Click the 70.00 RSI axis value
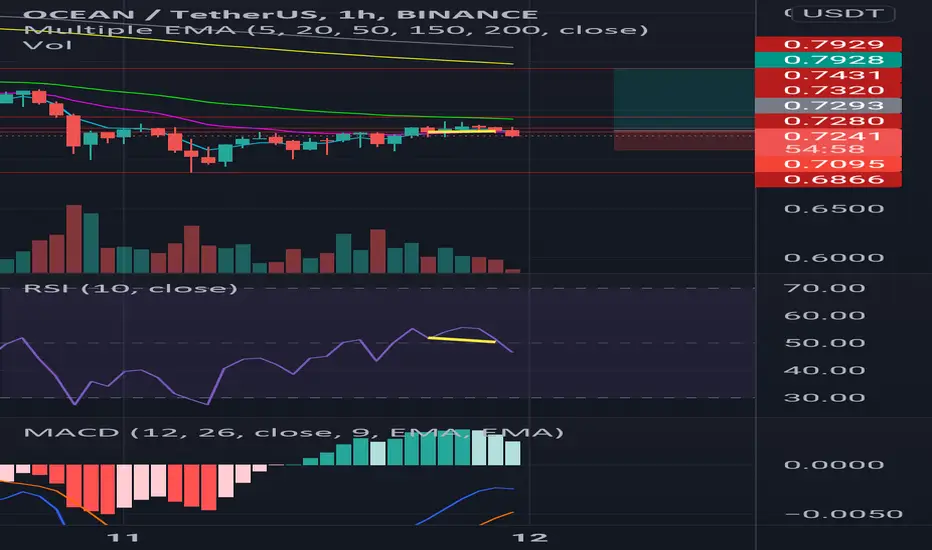The width and height of the screenshot is (932, 550). click(824, 288)
